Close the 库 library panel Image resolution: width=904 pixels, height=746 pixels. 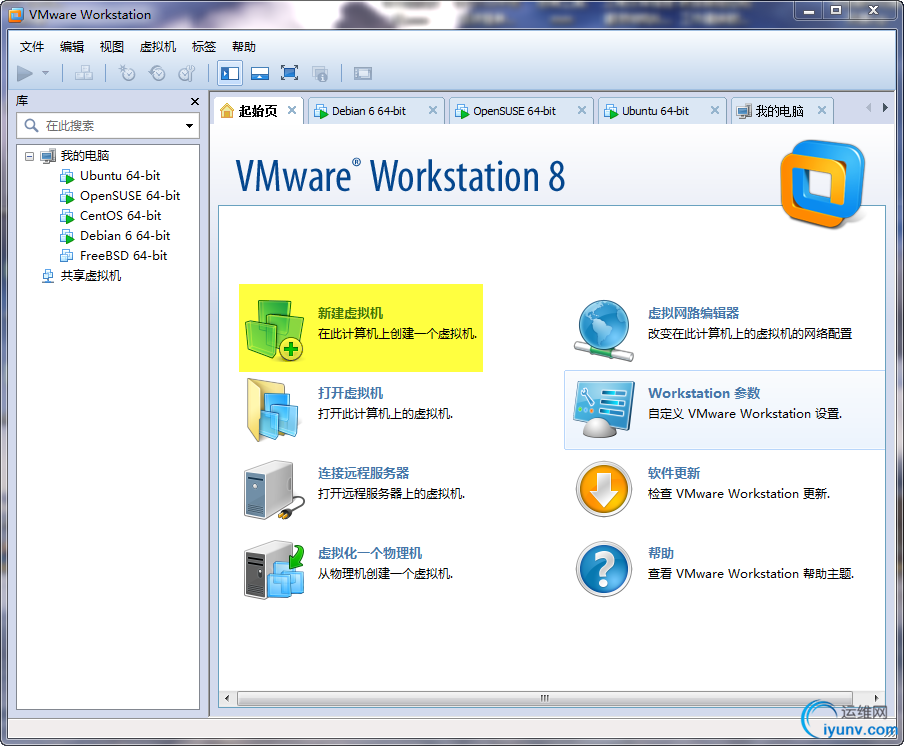[x=195, y=101]
